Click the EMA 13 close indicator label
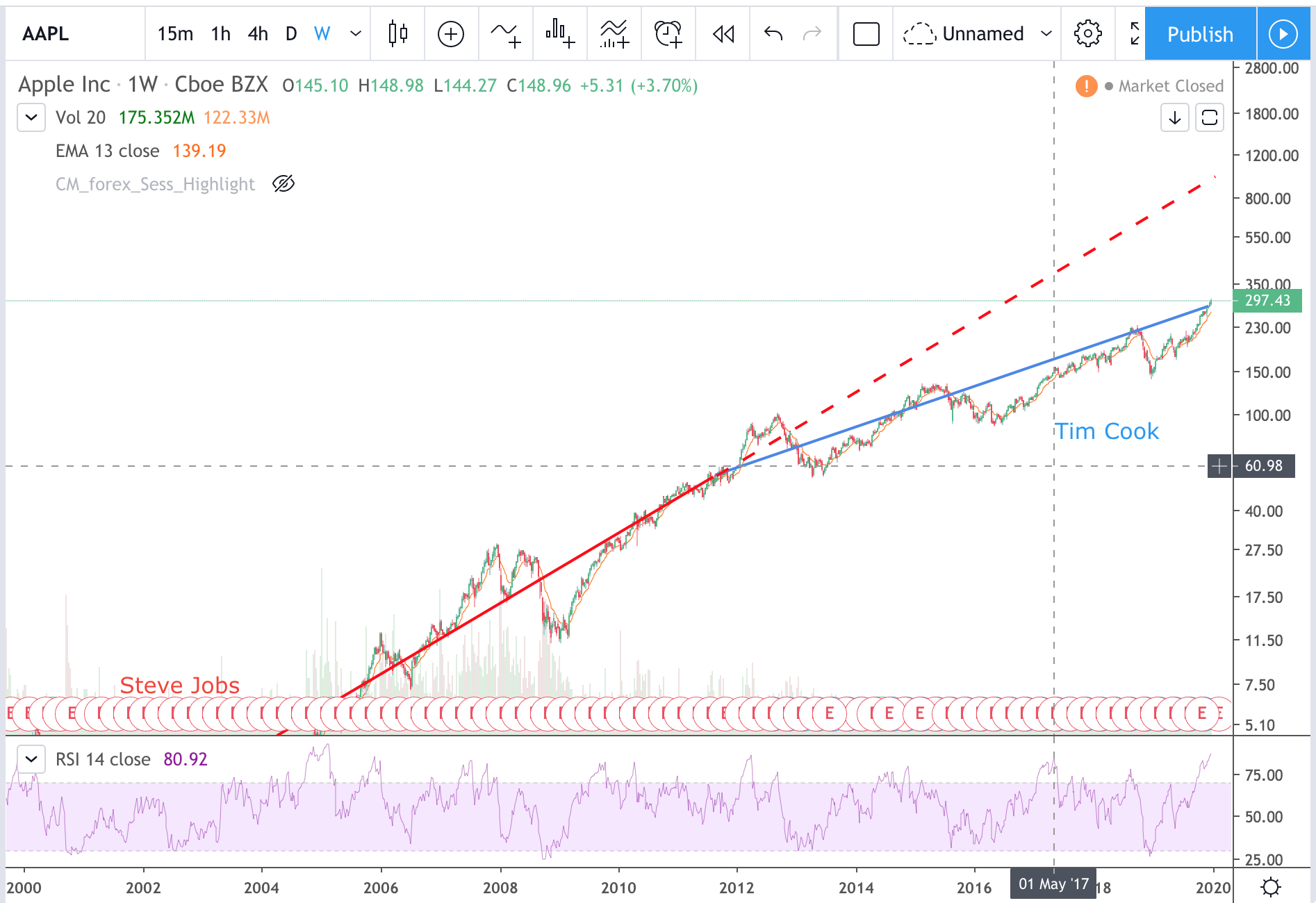Image resolution: width=1316 pixels, height=903 pixels. [108, 151]
